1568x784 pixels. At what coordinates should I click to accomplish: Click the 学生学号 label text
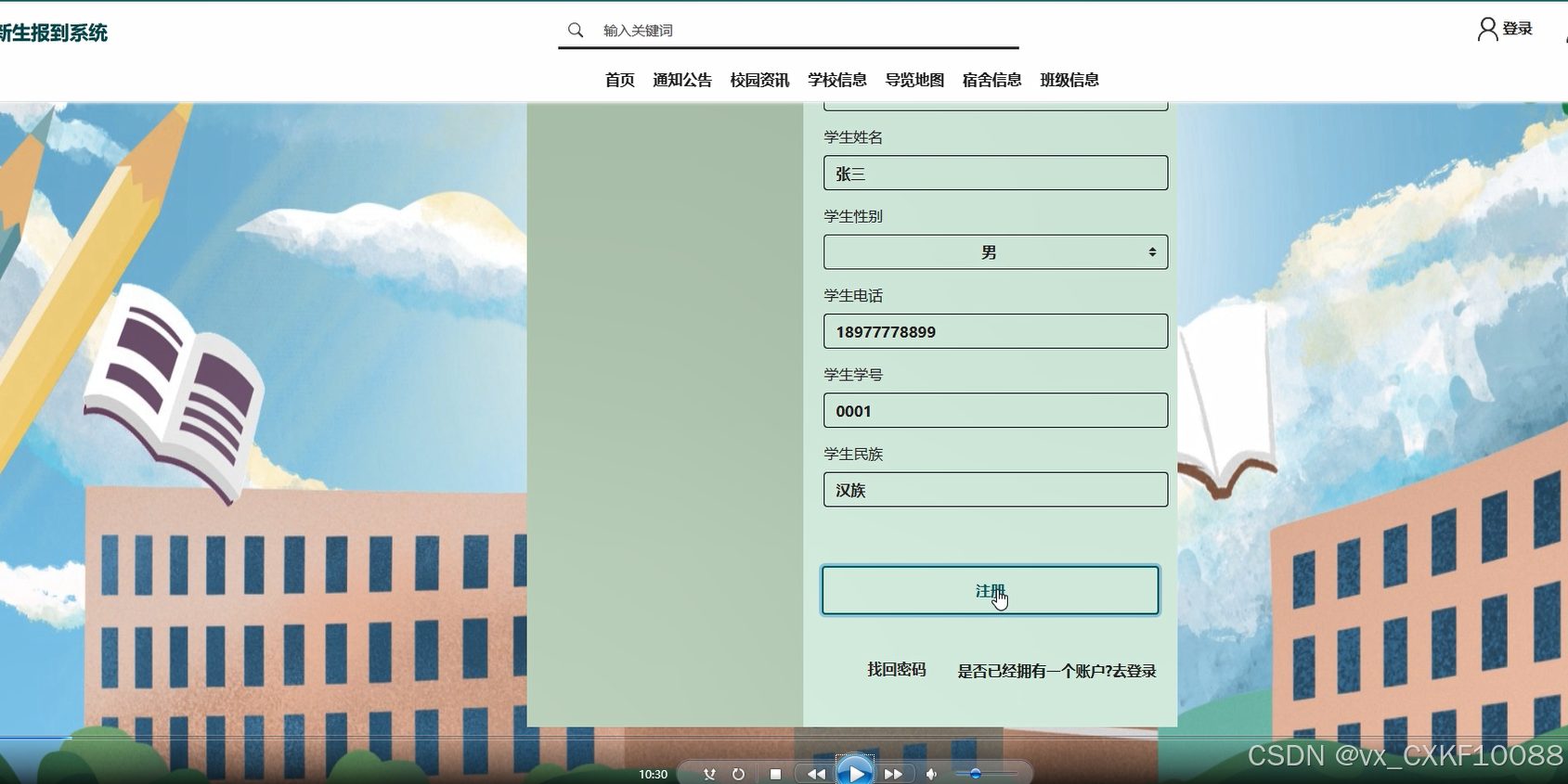(x=853, y=375)
